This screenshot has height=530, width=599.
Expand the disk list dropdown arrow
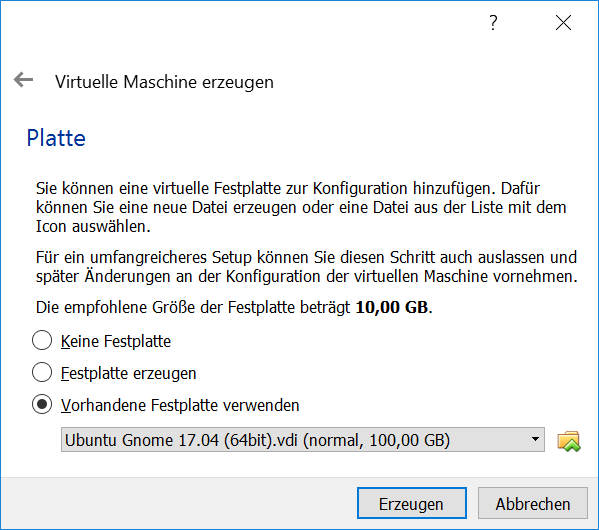(536, 439)
